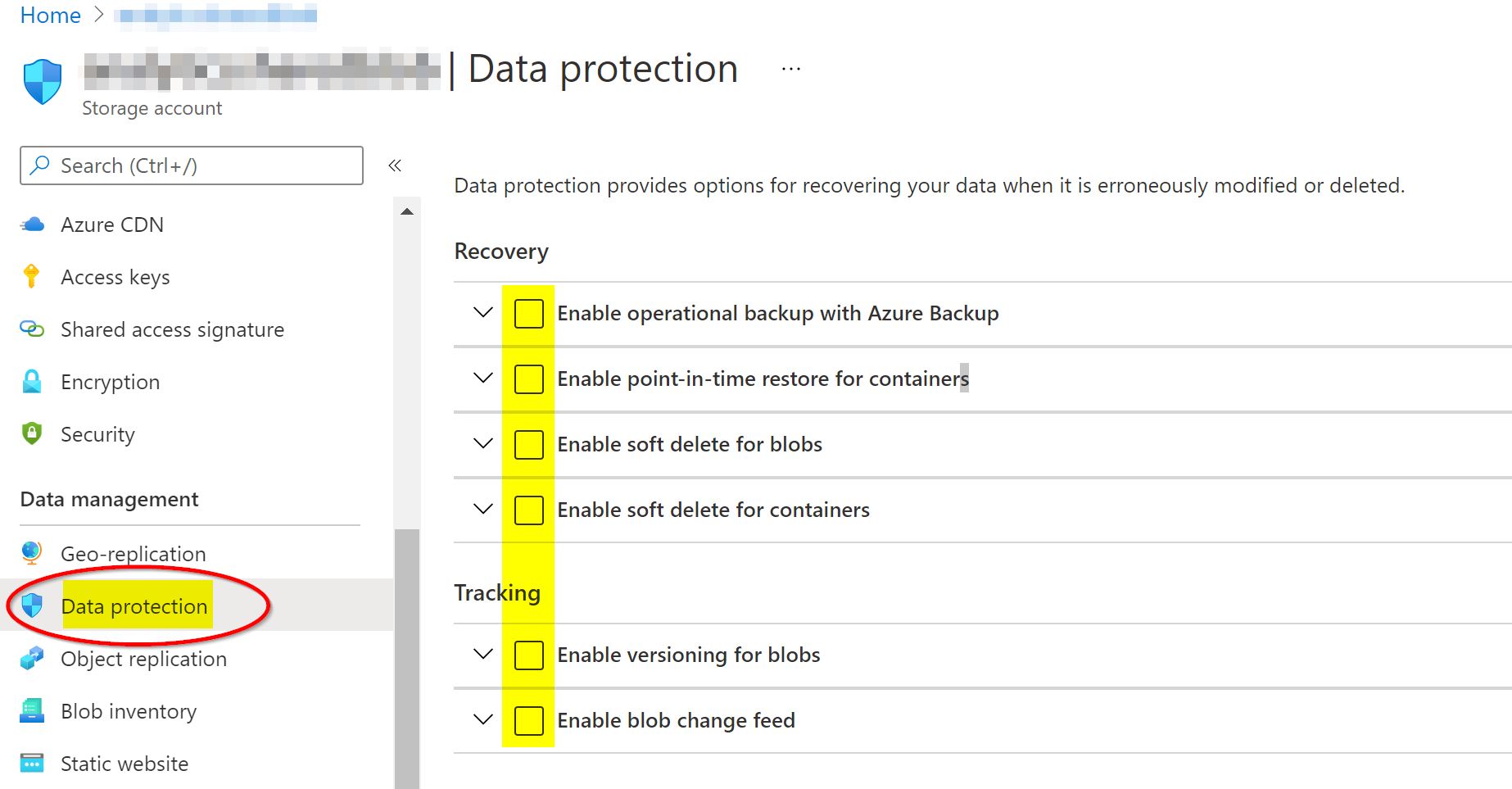1512x789 pixels.
Task: Click the Security shield icon
Action: 32,433
